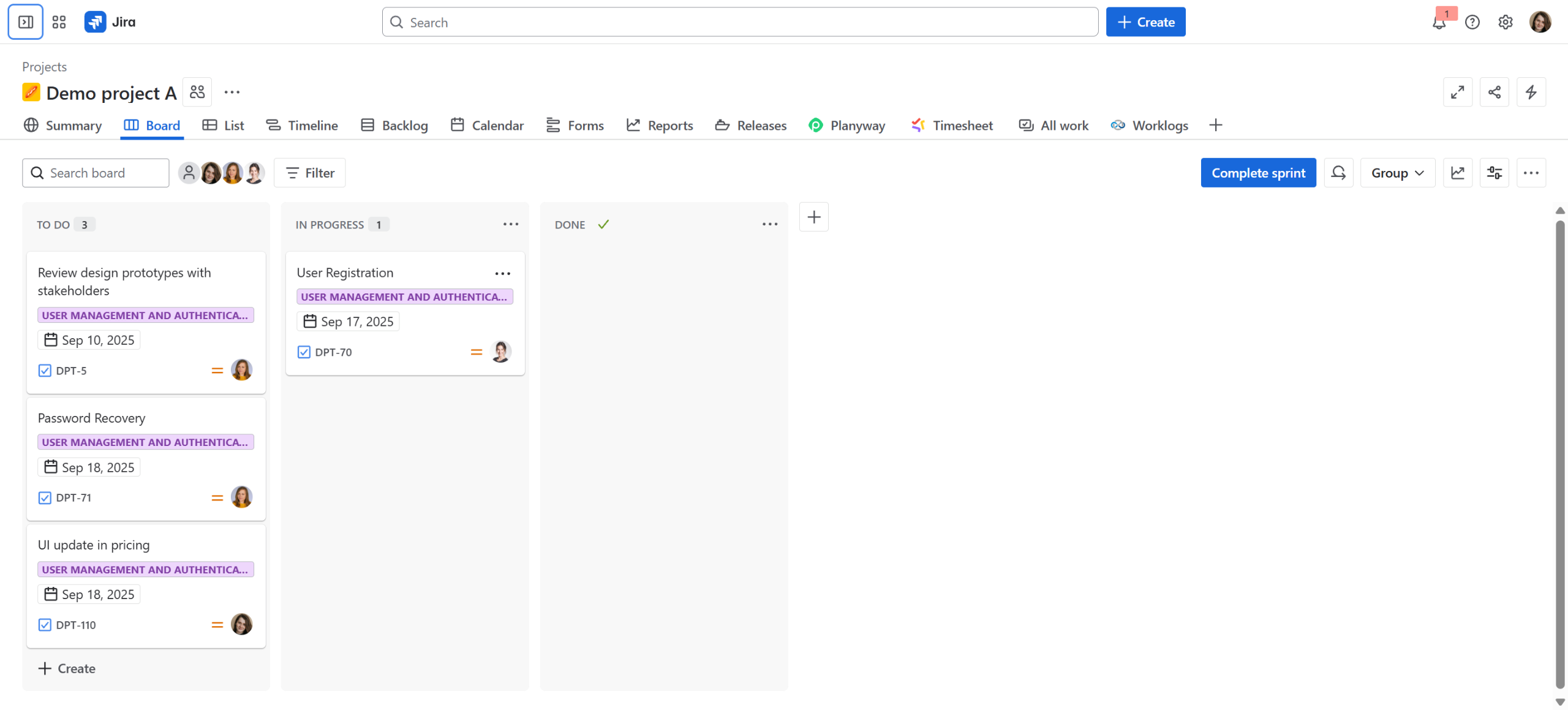The image size is (1568, 710).
Task: Click the share icon in header
Action: tap(1494, 92)
